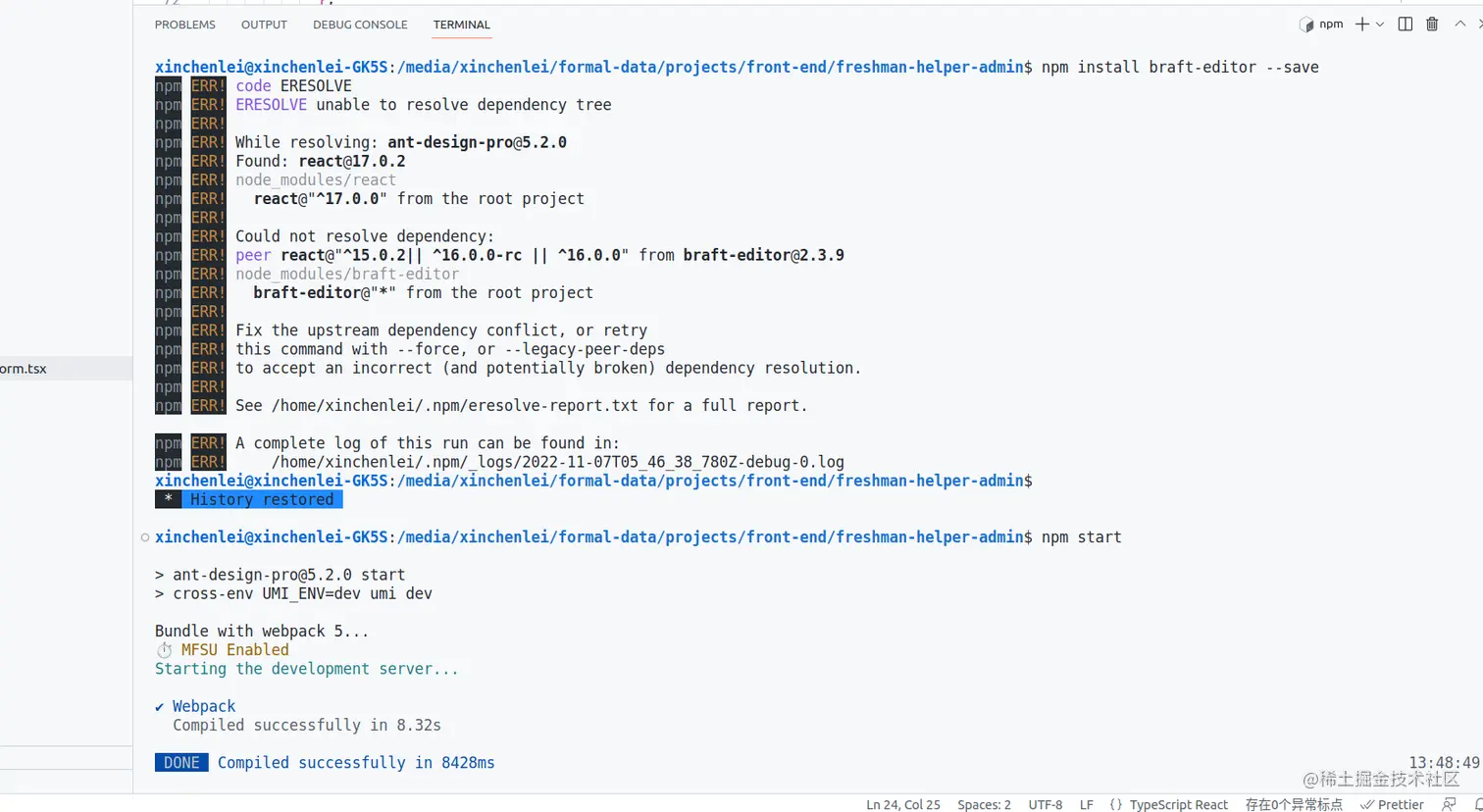The width and height of the screenshot is (1483, 812).
Task: Switch to the OUTPUT tab
Action: pos(264,25)
